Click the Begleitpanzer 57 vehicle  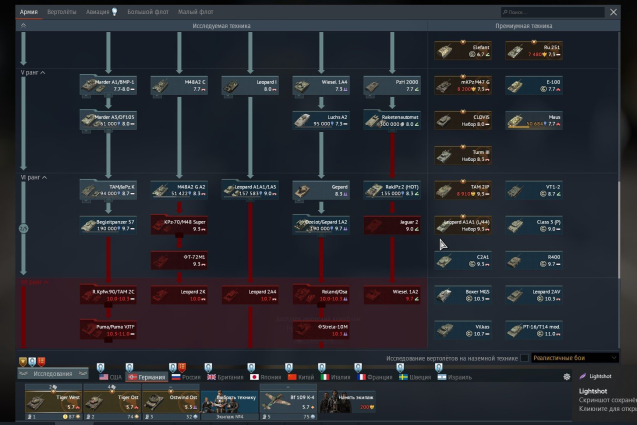(x=108, y=224)
